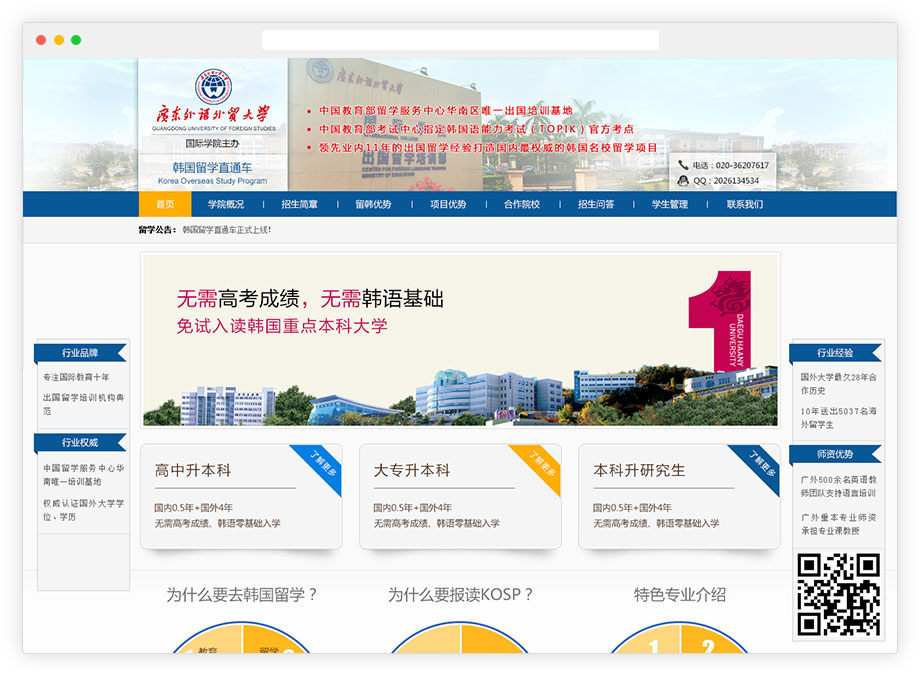Click the text 10年送出5037名海外留学生
The height and width of the screenshot is (676, 920).
[x=838, y=418]
